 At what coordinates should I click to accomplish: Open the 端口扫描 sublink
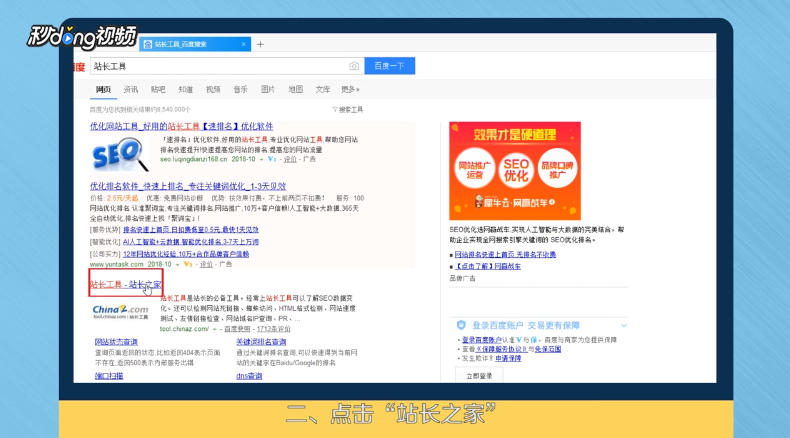point(109,376)
